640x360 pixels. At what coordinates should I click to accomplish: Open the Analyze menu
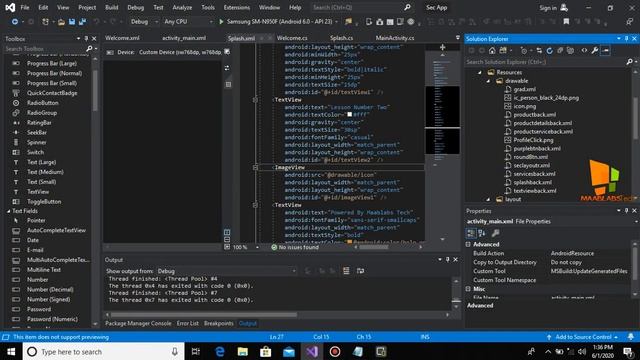(182, 7)
